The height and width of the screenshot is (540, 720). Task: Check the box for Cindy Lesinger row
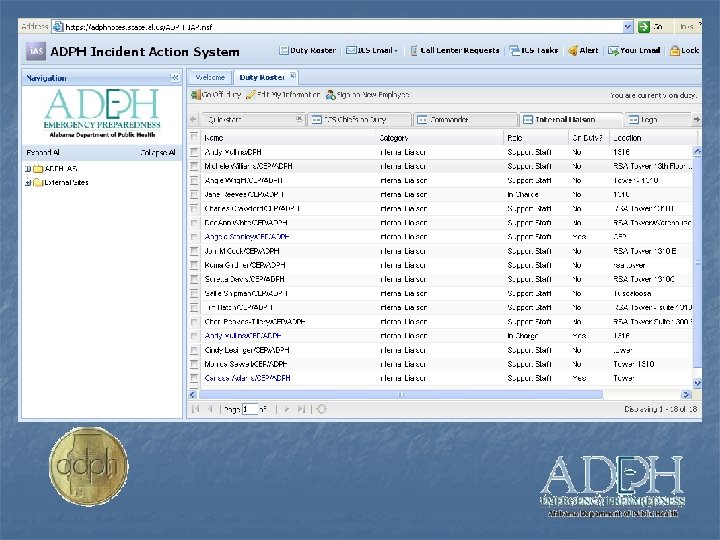[194, 350]
